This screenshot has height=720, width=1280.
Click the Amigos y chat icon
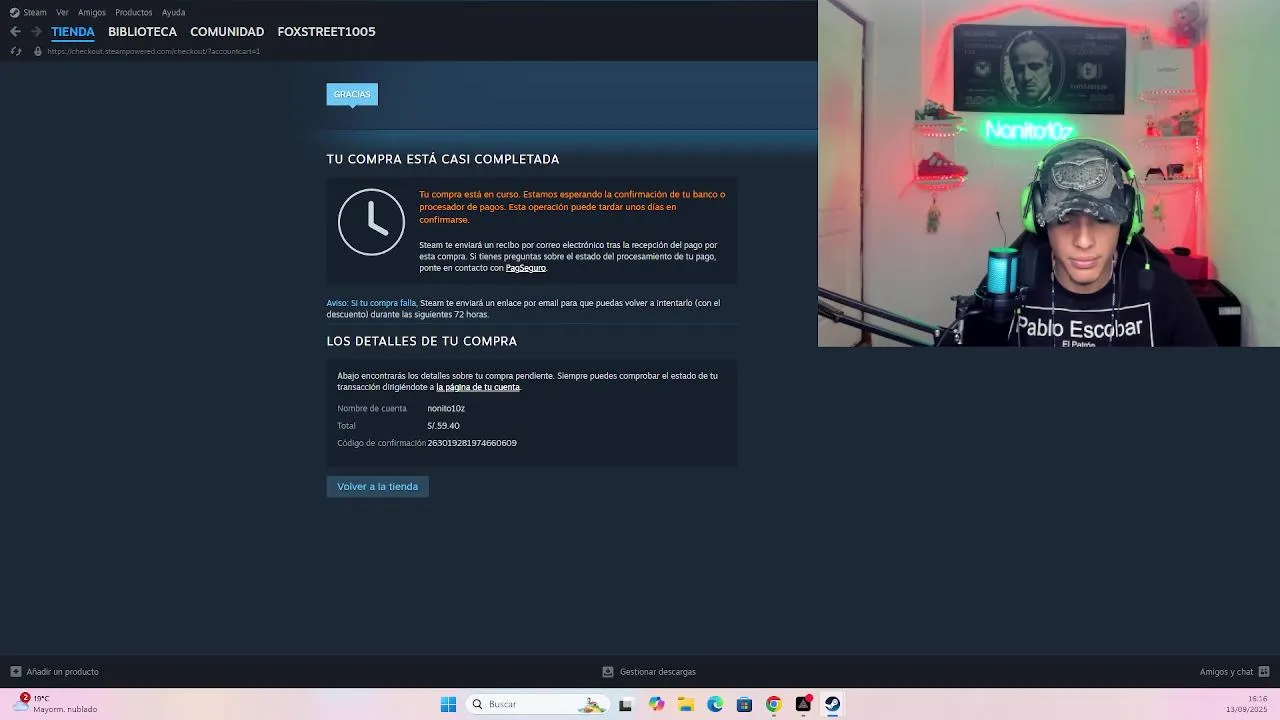pyautogui.click(x=1264, y=672)
